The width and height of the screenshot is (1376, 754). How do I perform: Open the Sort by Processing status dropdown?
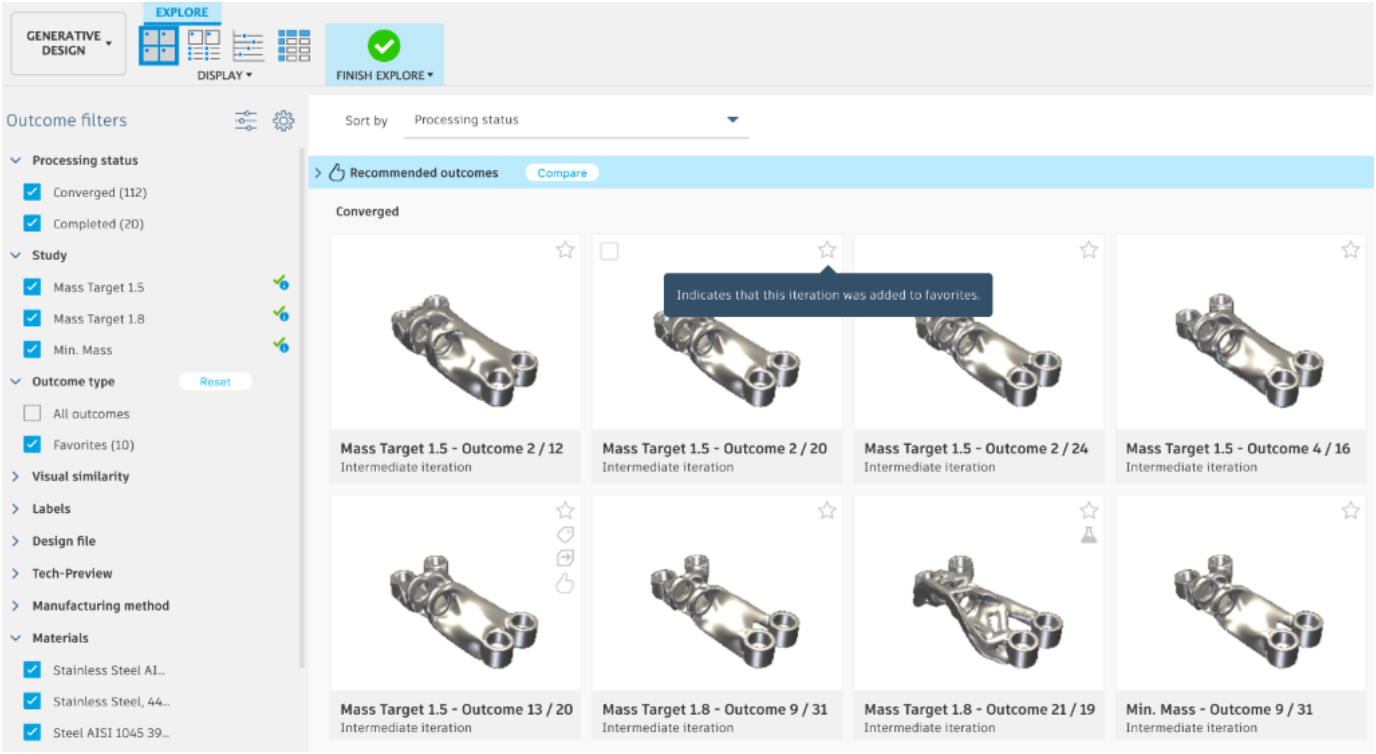click(576, 120)
